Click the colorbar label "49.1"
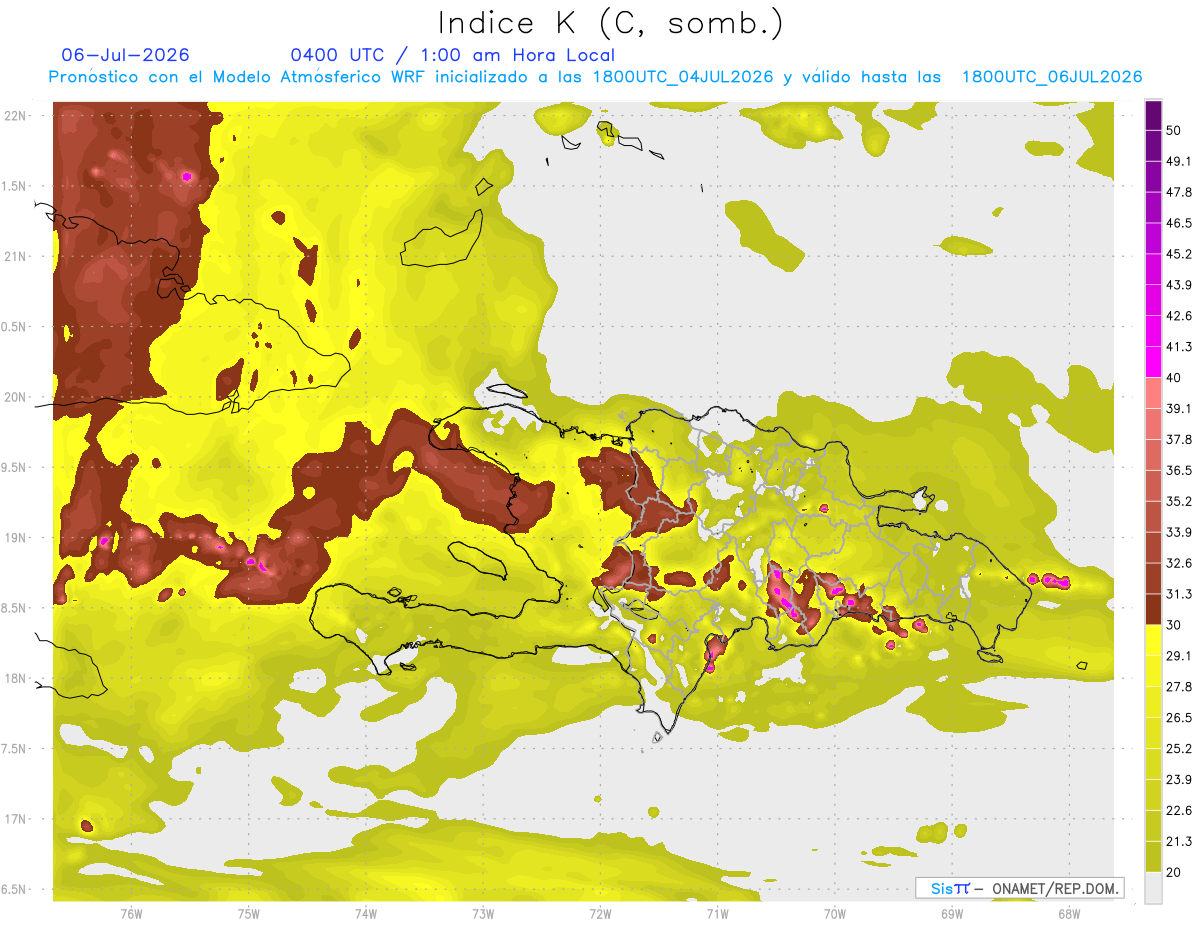The width and height of the screenshot is (1200, 927). 1179,161
